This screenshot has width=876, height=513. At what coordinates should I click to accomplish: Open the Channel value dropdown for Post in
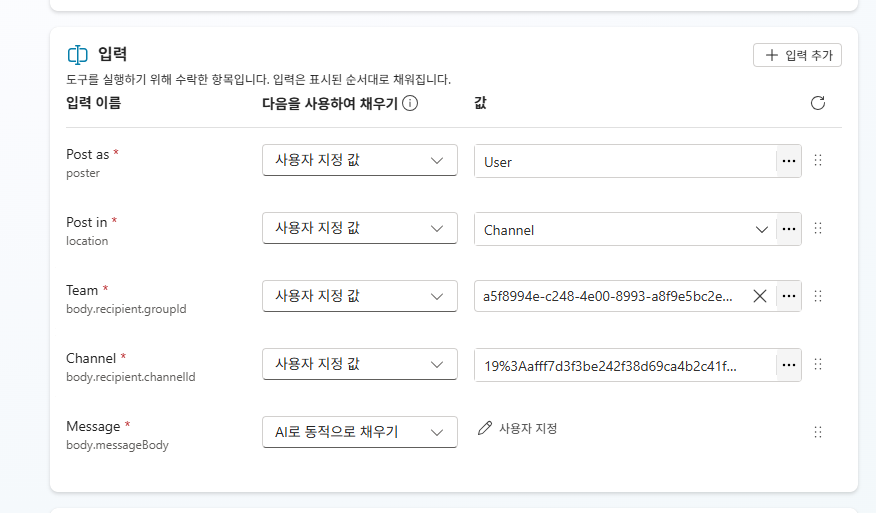point(625,229)
